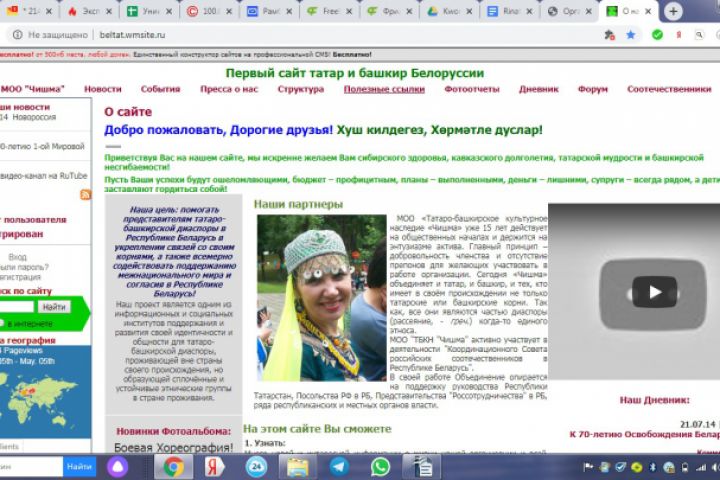This screenshot has width=720, height=480.
Task: Open the Соотечественники menu item
Action: 669,89
